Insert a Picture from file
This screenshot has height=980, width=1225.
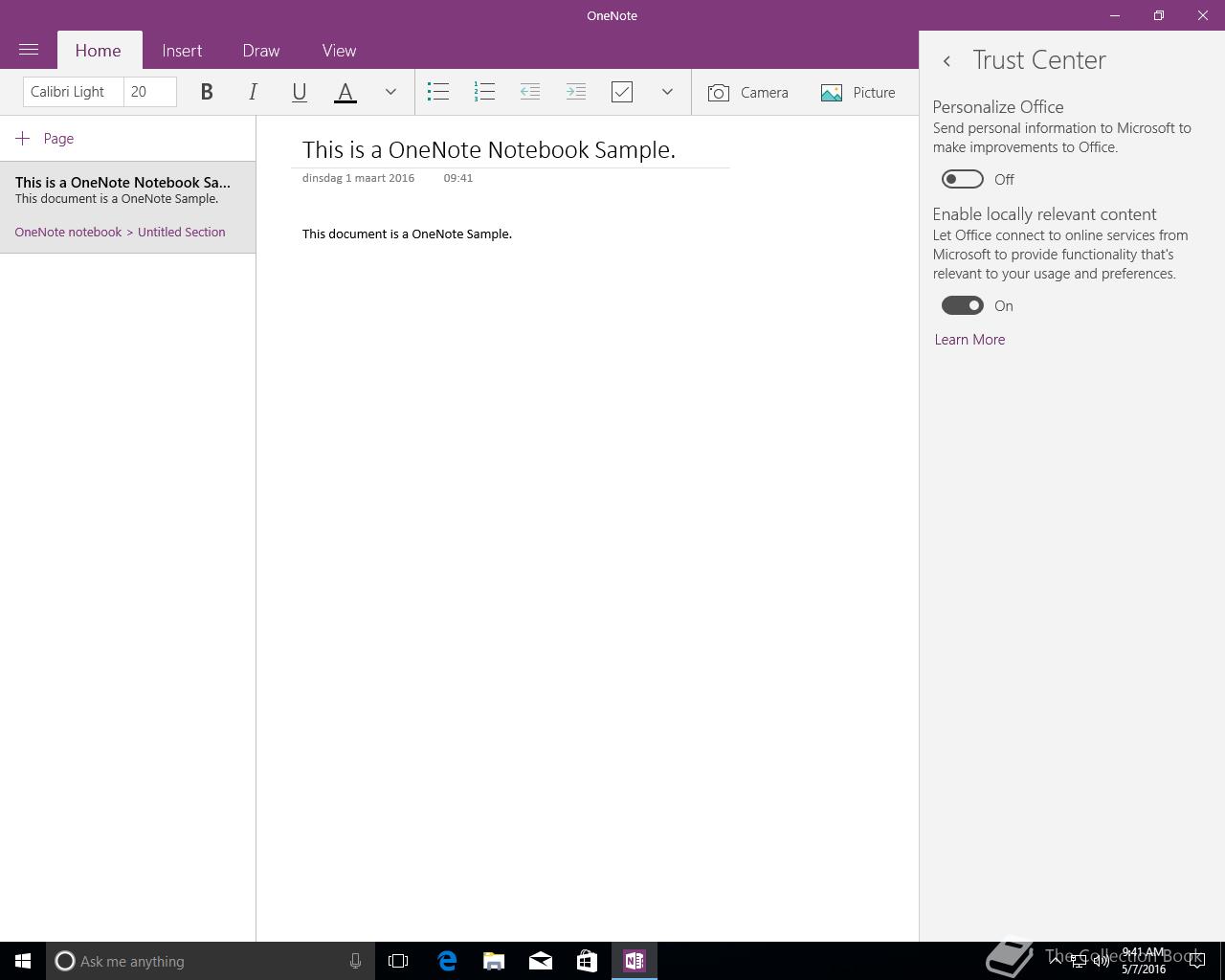tap(858, 92)
